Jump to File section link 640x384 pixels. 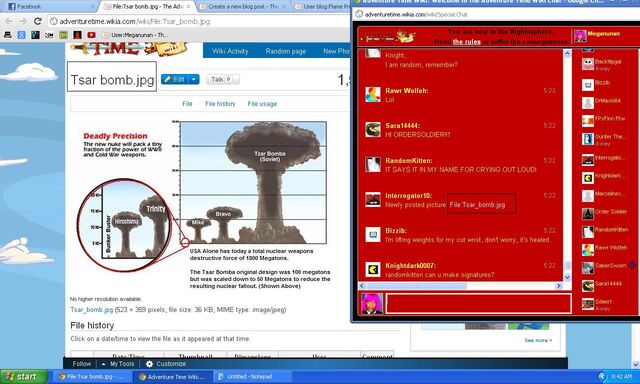click(187, 104)
